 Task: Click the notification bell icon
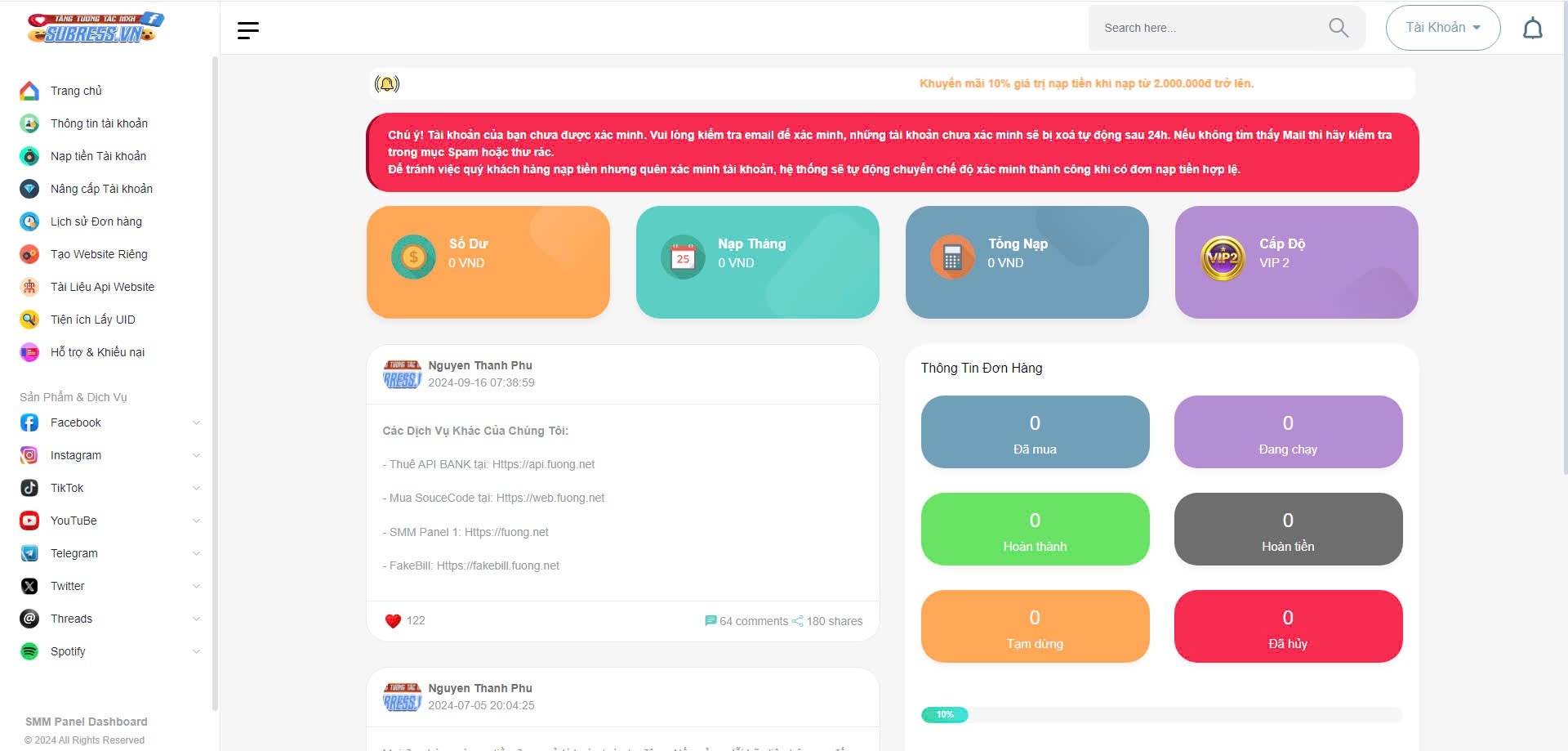point(1532,29)
